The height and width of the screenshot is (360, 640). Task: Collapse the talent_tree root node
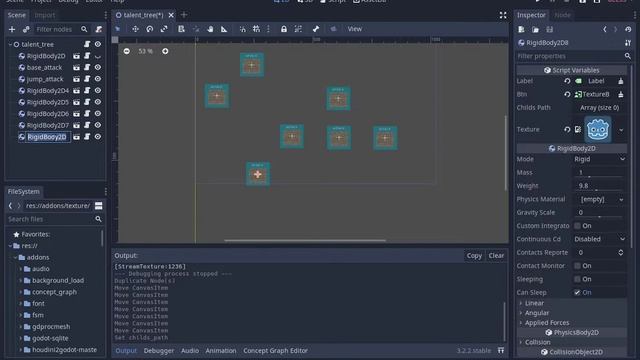(x=10, y=44)
